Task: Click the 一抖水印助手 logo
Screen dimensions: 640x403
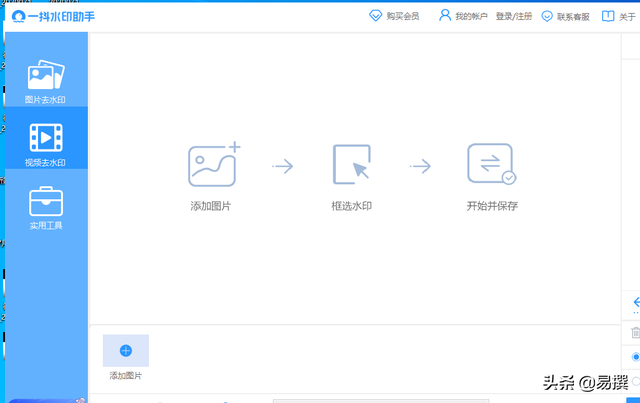Action: 53,16
